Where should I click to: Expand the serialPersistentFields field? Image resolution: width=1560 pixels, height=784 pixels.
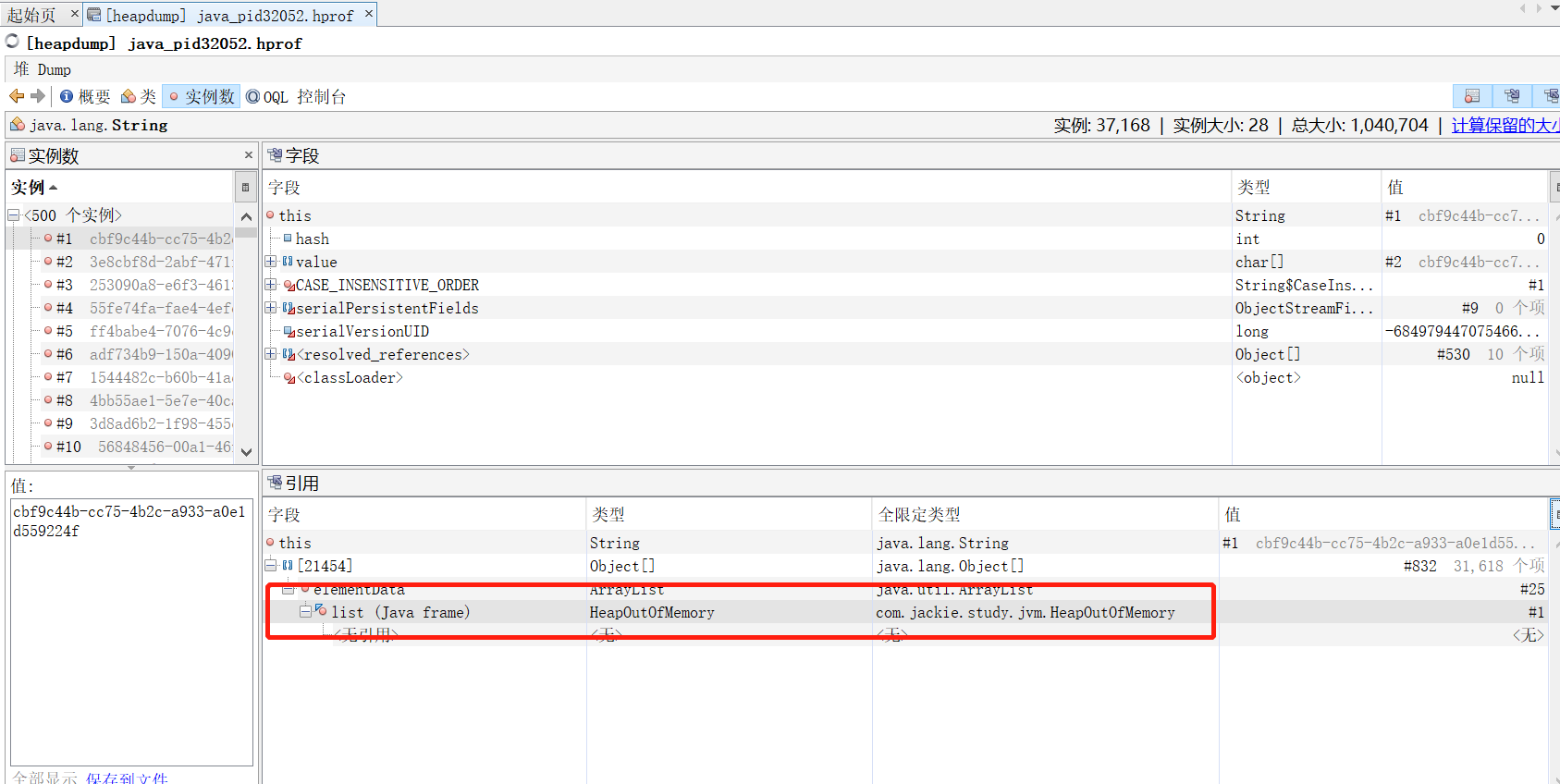pyautogui.click(x=271, y=308)
